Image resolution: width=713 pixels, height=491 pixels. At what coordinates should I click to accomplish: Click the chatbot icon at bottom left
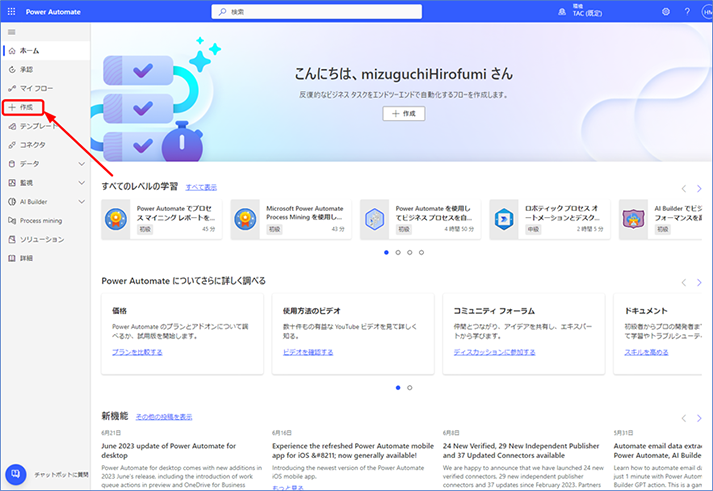15,474
